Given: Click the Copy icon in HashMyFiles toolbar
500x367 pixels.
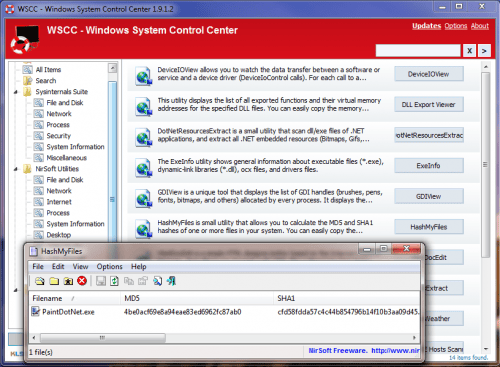Looking at the screenshot, I should [x=129, y=281].
